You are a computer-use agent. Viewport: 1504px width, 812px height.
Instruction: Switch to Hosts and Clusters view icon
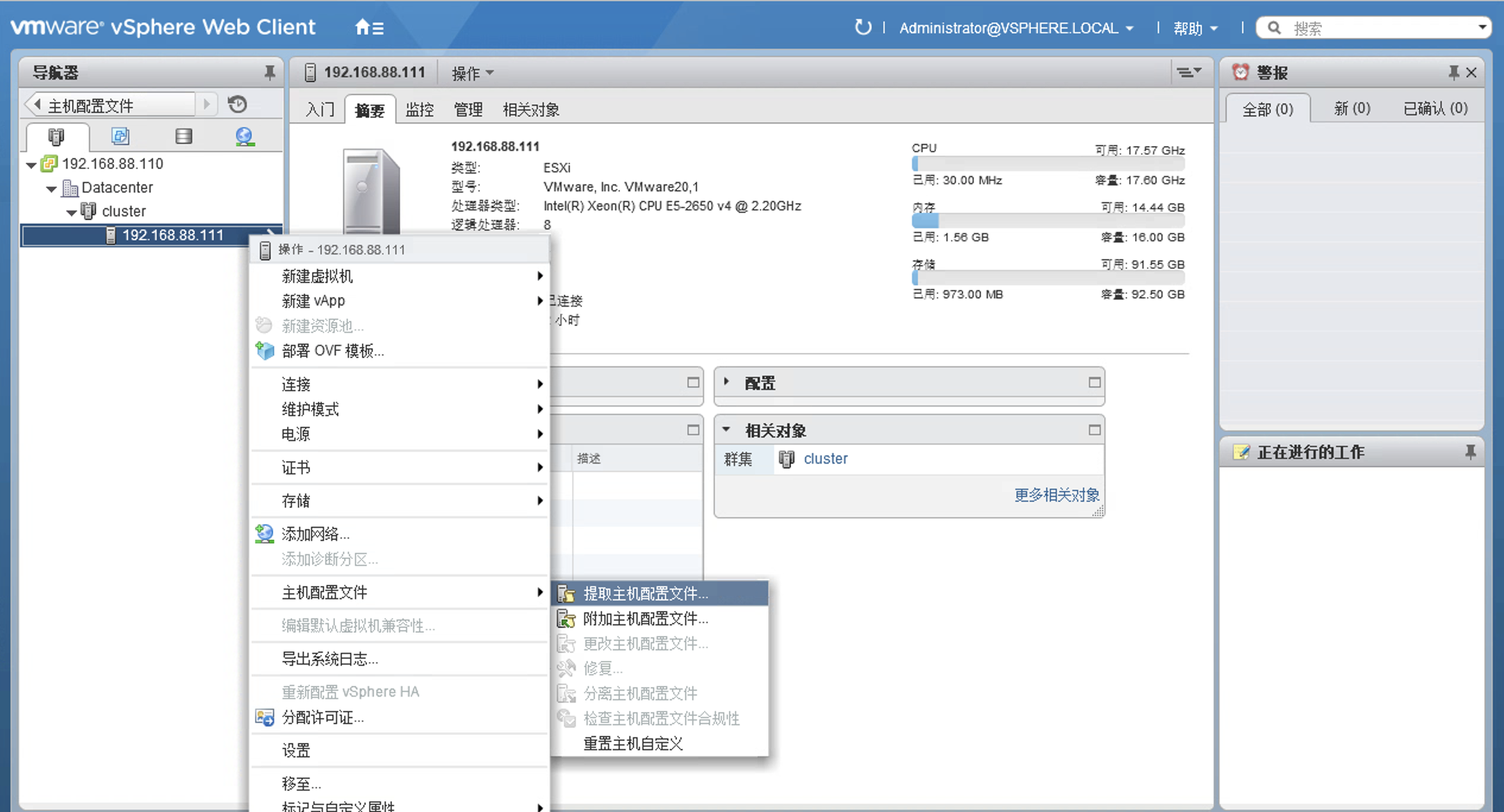[x=56, y=136]
